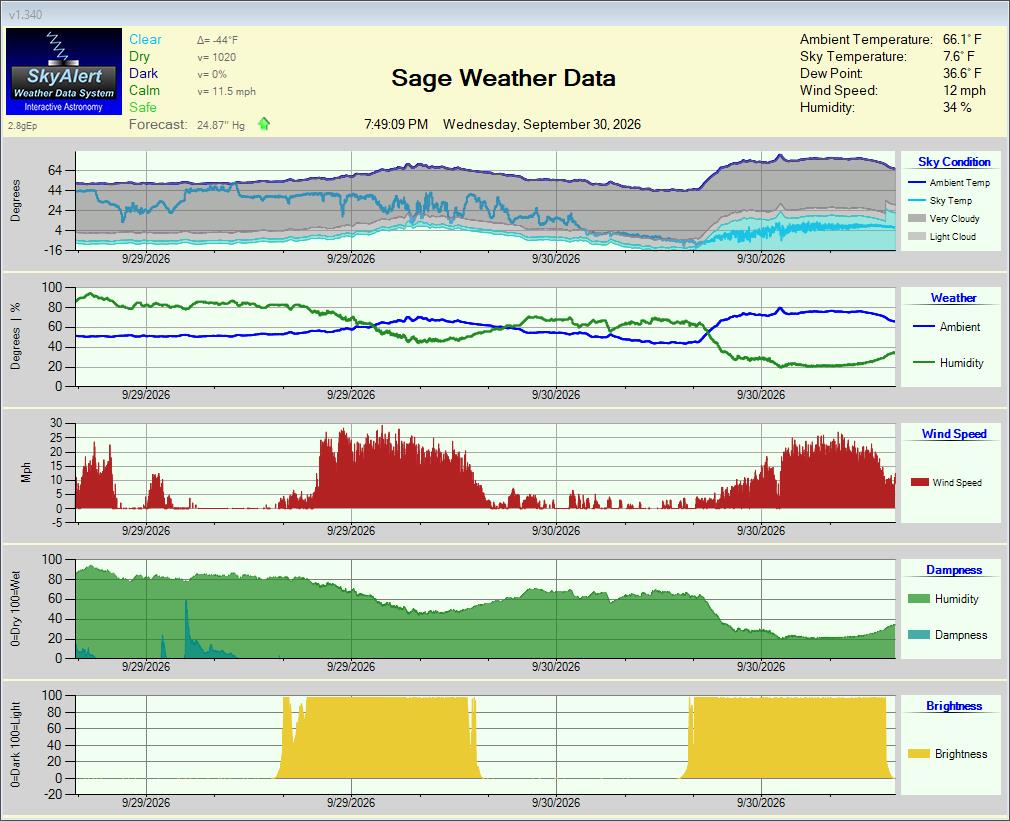Viewport: 1010px width, 821px height.
Task: Click the Sky Temp legend line swatch
Action: [x=916, y=200]
